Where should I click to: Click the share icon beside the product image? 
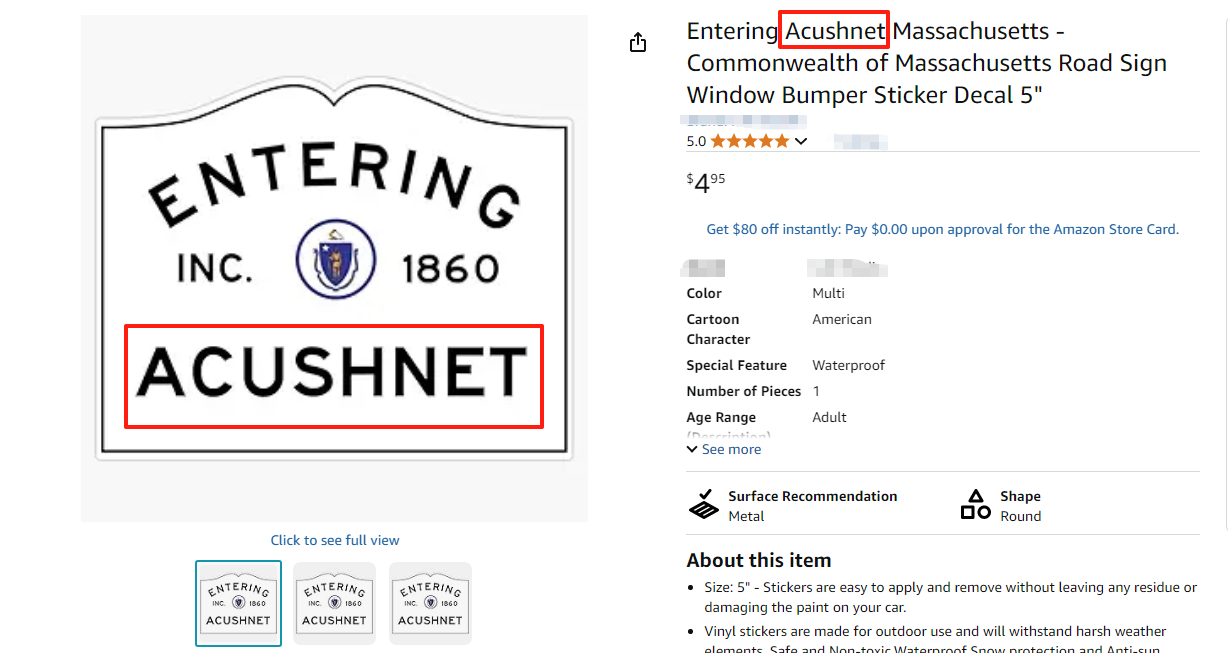638,43
